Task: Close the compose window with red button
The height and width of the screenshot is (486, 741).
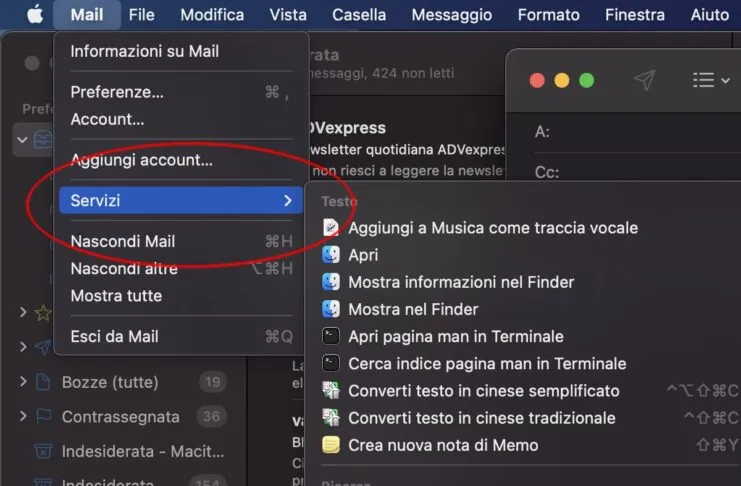Action: pos(537,80)
